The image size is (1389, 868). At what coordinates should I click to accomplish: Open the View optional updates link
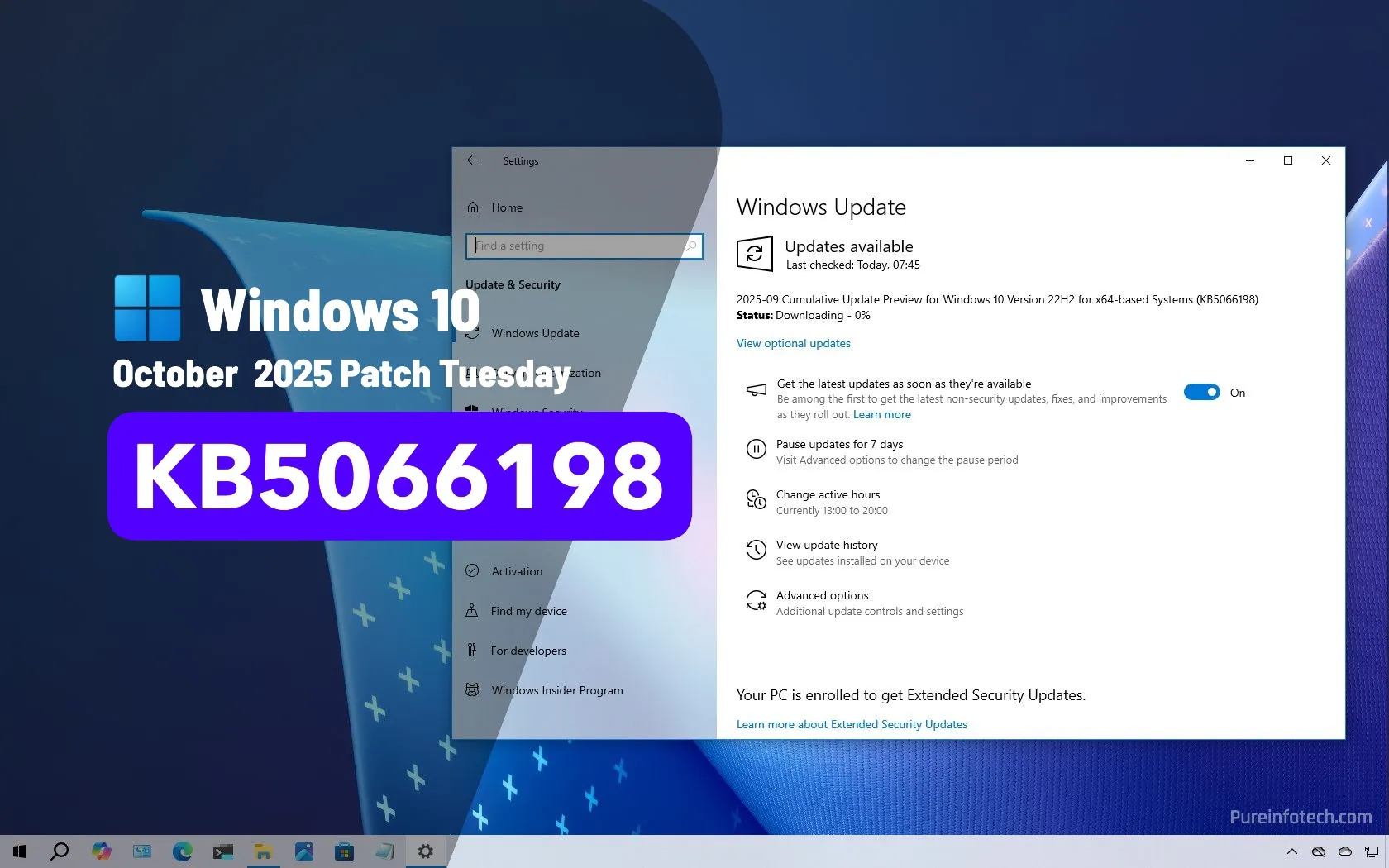click(793, 343)
